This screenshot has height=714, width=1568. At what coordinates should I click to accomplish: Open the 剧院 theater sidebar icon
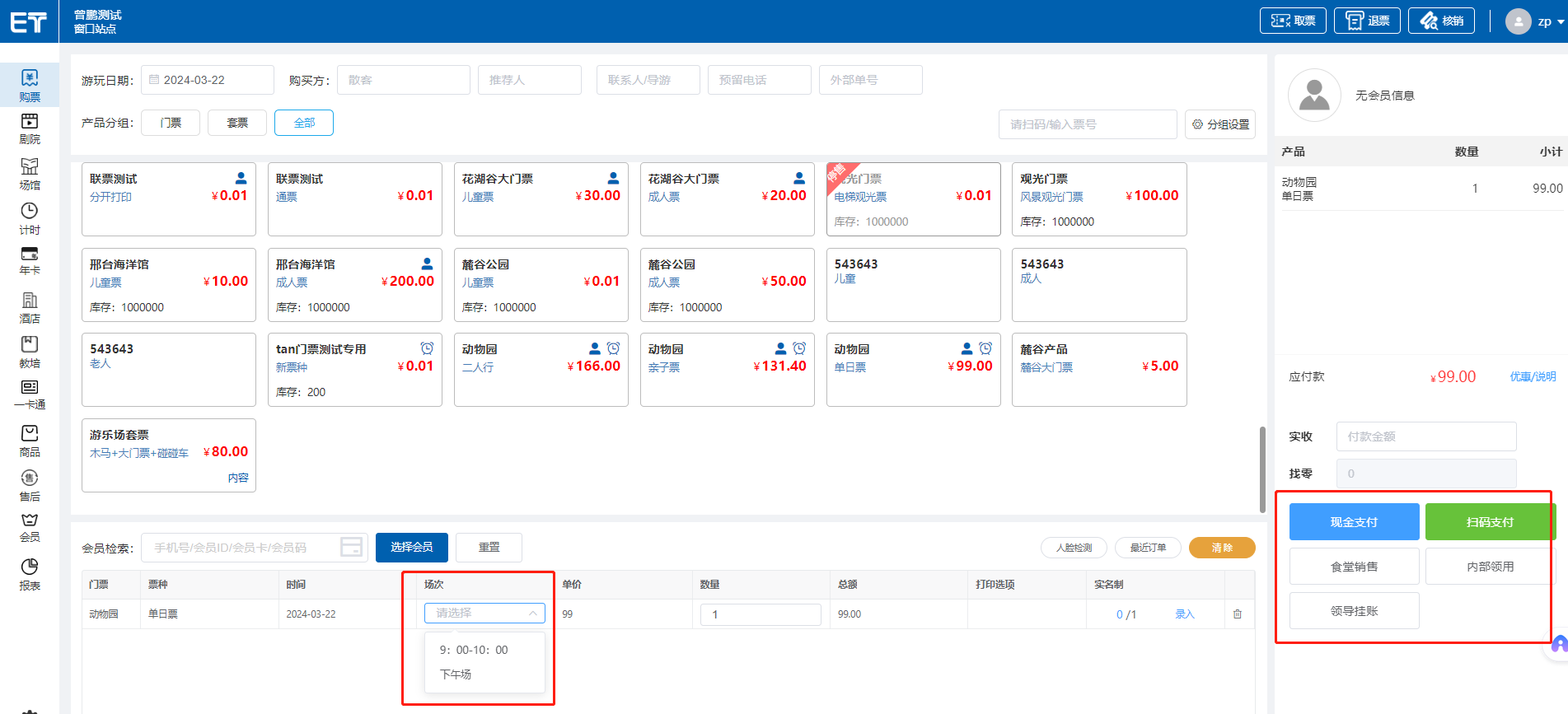tap(30, 128)
